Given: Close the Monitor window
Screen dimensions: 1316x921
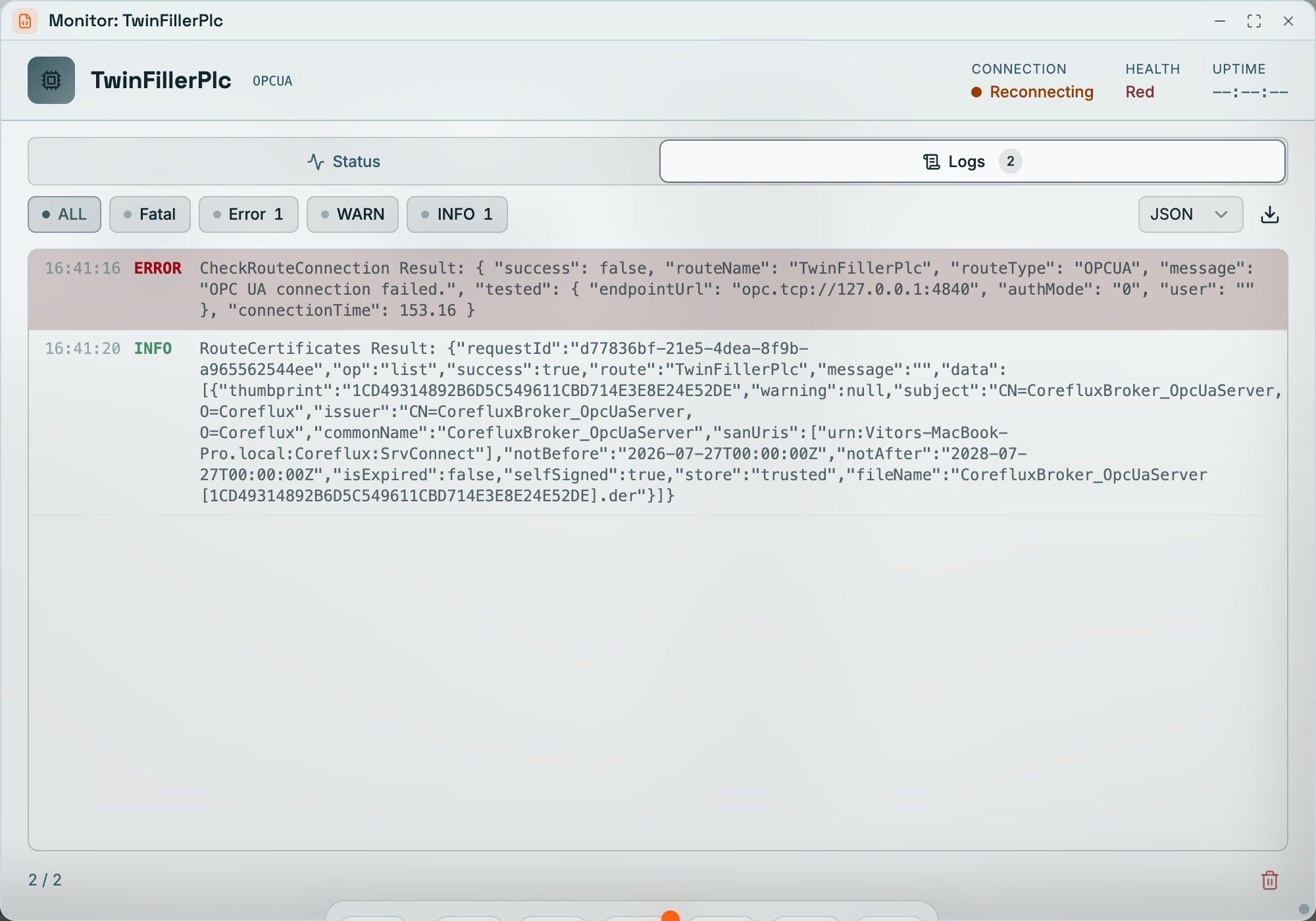Looking at the screenshot, I should point(1288,21).
